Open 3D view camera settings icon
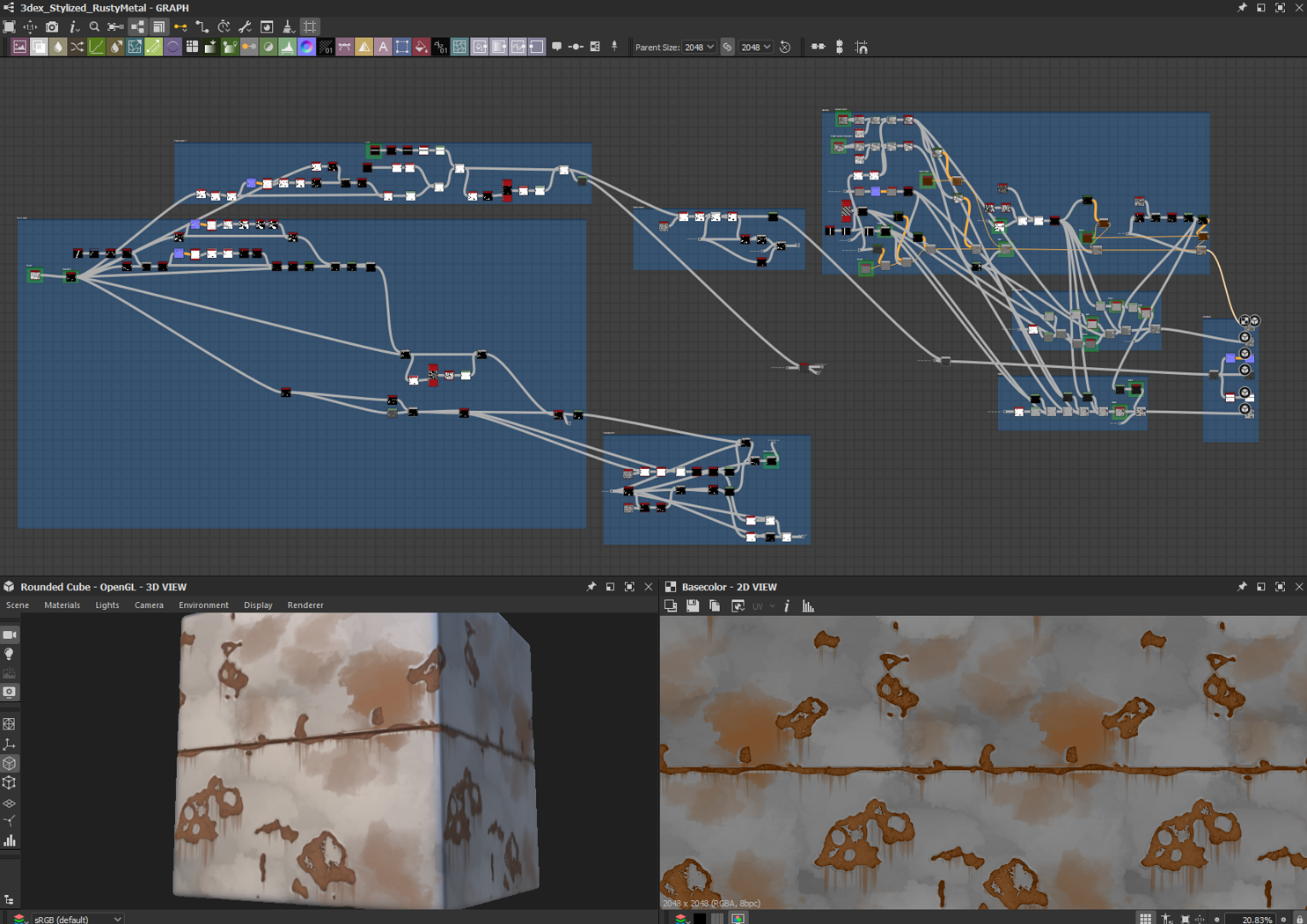1307x924 pixels. point(10,634)
